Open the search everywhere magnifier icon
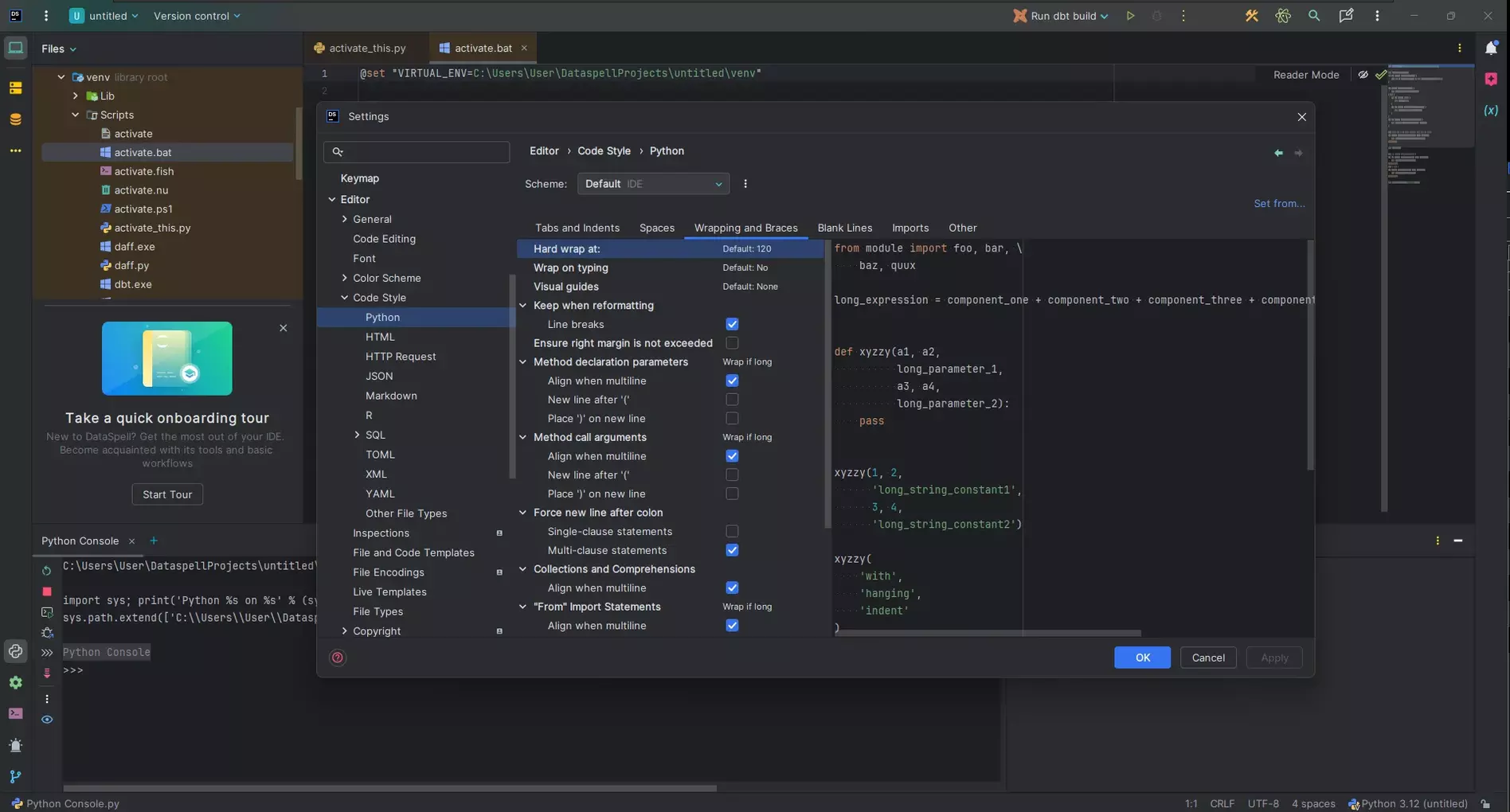Image resolution: width=1510 pixels, height=812 pixels. point(1314,16)
